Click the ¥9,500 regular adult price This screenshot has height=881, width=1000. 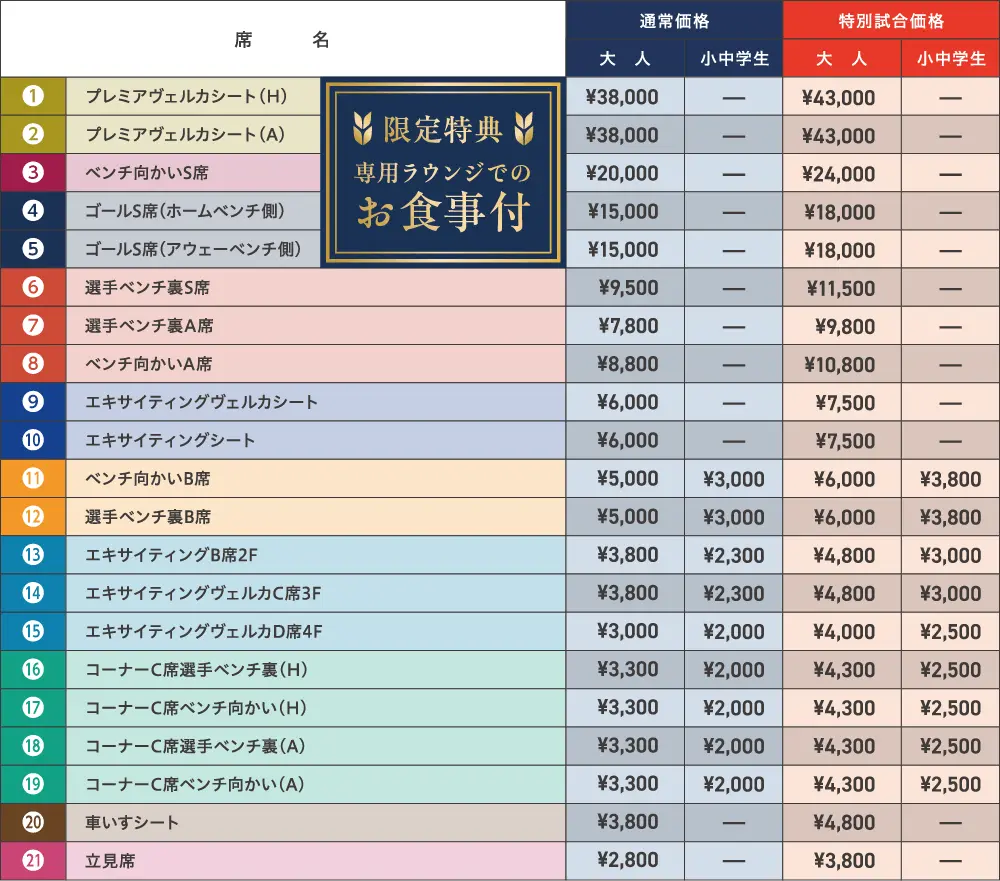pyautogui.click(x=627, y=288)
